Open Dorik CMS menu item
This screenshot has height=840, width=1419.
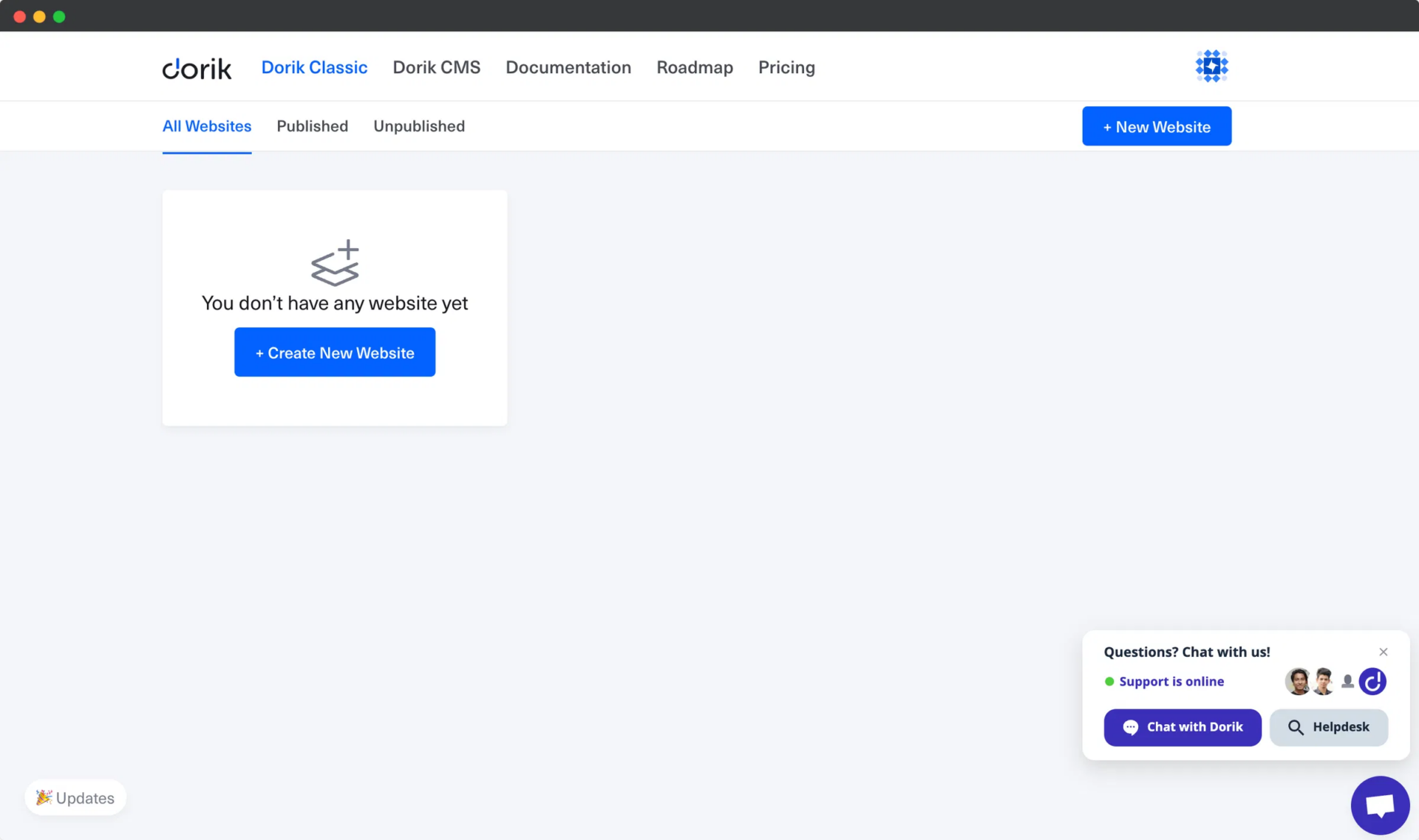click(436, 67)
